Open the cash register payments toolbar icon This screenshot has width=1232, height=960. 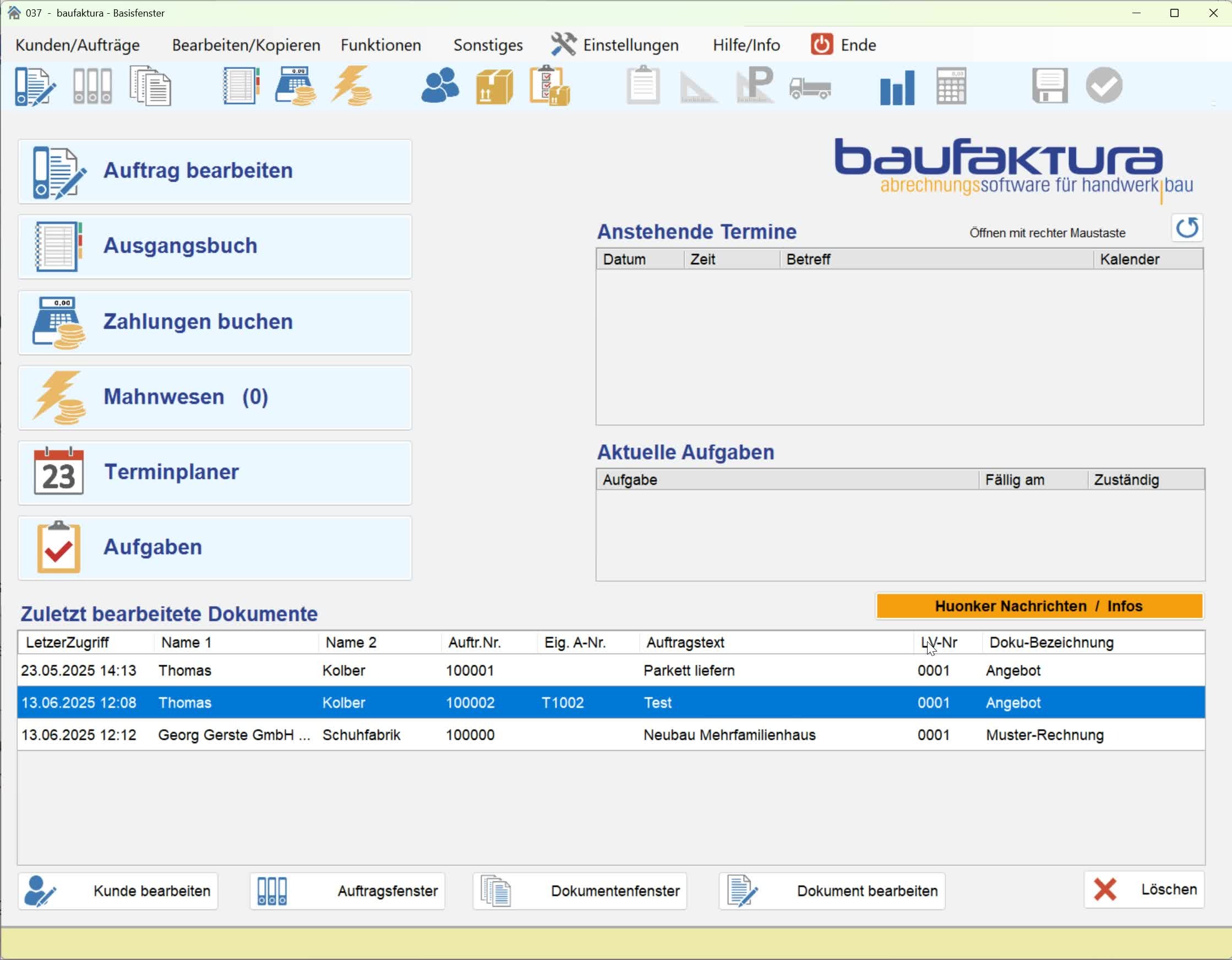coord(296,86)
